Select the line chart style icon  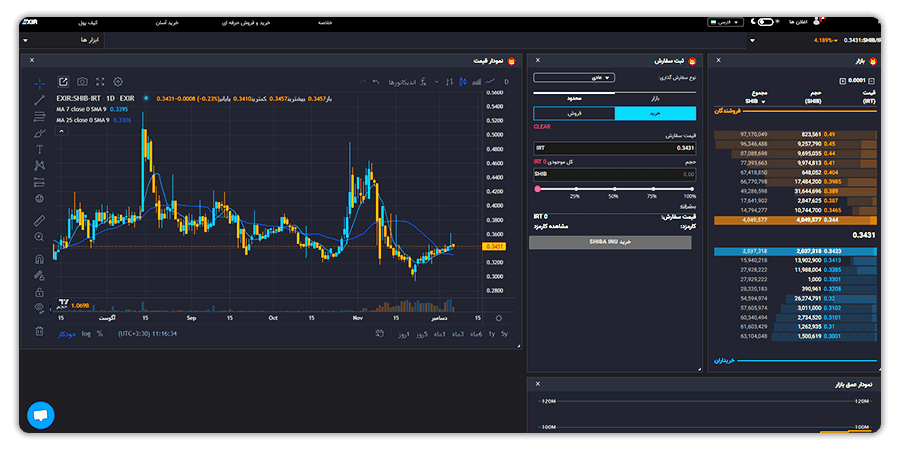click(x=490, y=82)
